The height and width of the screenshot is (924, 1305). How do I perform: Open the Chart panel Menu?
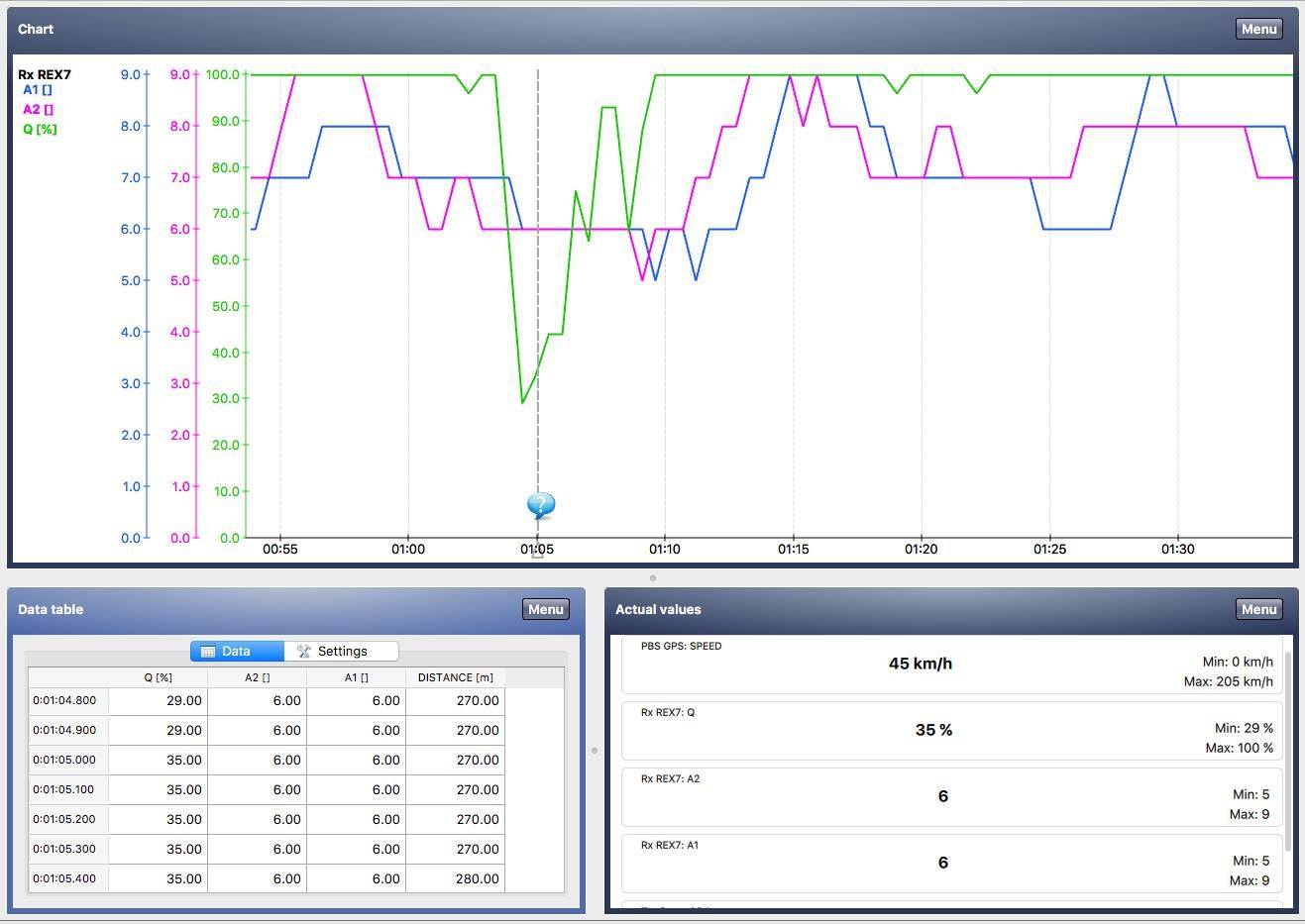click(x=1258, y=29)
